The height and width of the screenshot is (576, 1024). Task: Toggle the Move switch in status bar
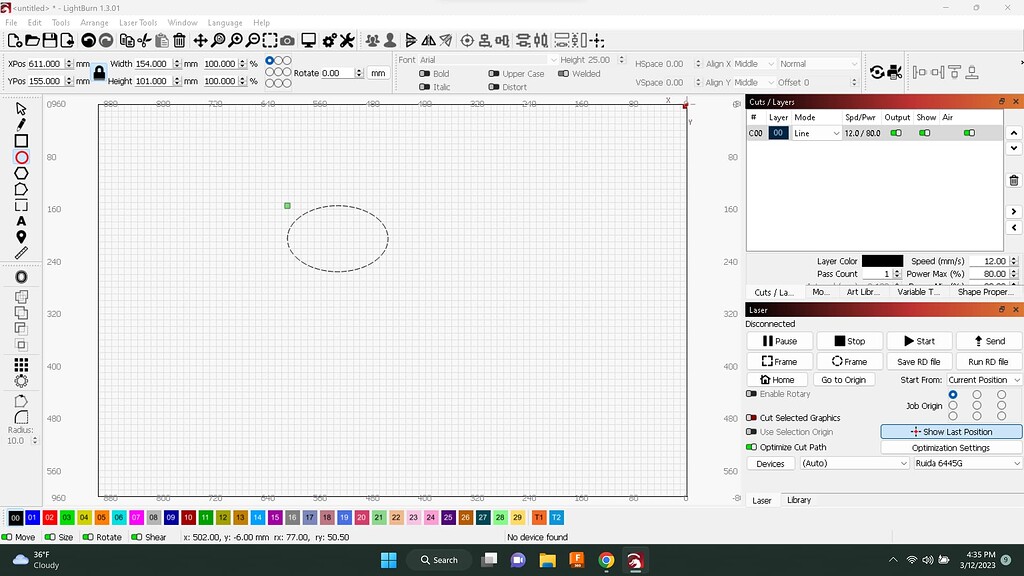[x=7, y=537]
